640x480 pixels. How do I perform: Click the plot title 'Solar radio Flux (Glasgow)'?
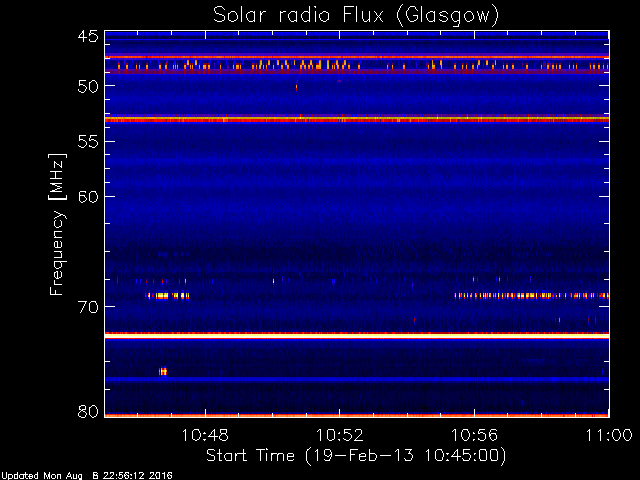[x=356, y=16]
